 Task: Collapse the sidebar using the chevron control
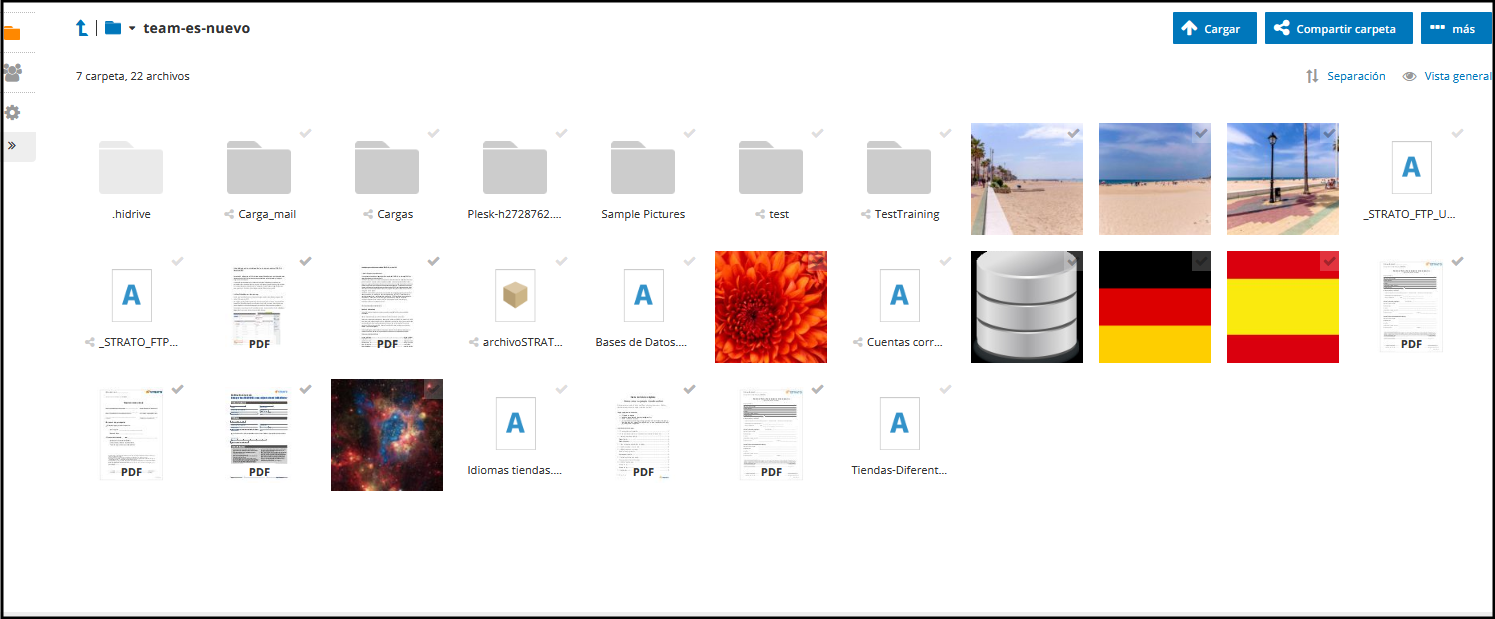[x=14, y=146]
